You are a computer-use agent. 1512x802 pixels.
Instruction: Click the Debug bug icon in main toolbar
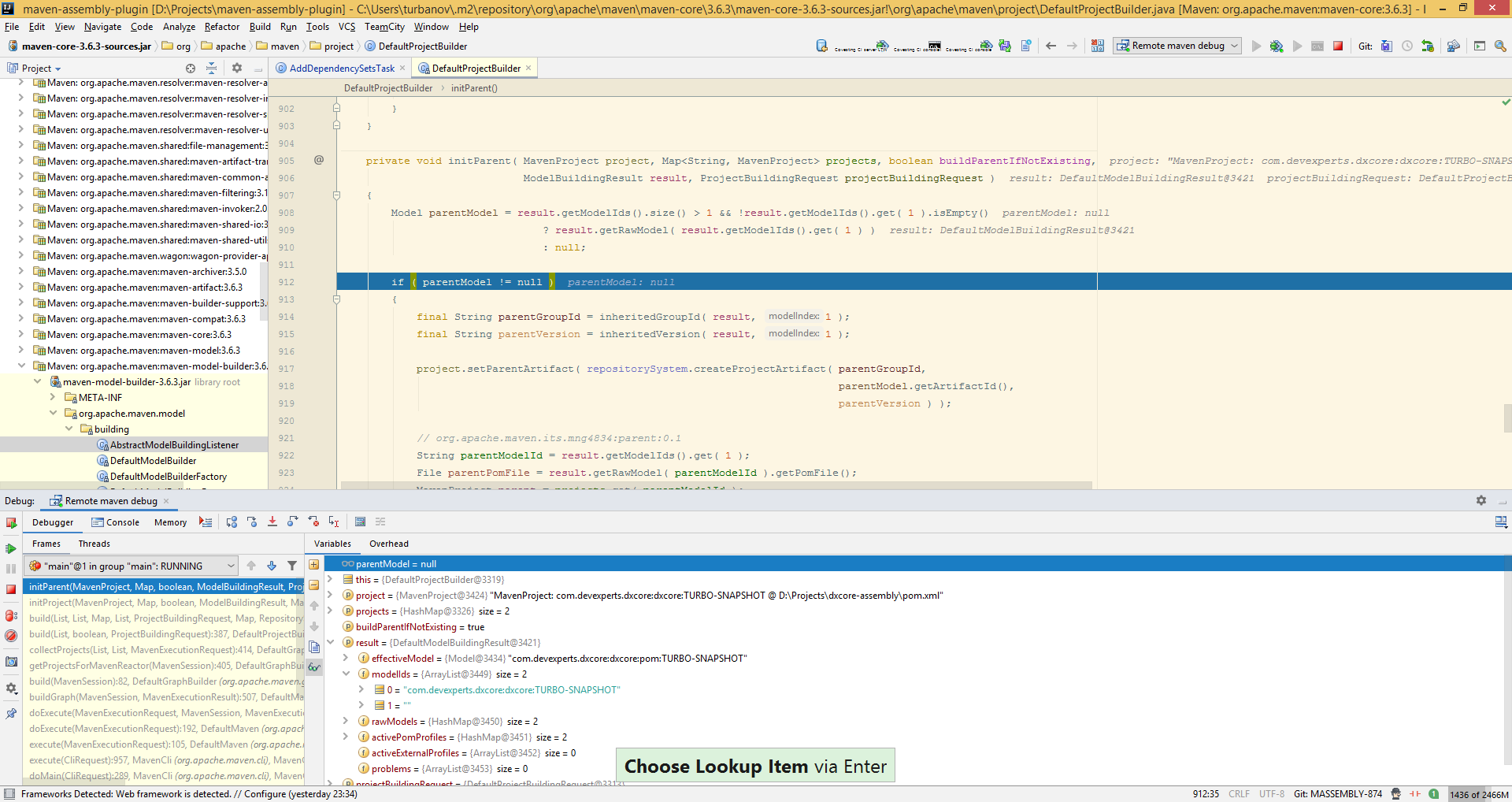[x=1277, y=46]
